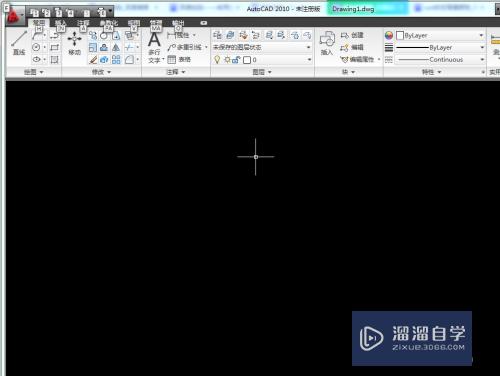Toggle layer 0 sun freeze icon

click(228, 60)
